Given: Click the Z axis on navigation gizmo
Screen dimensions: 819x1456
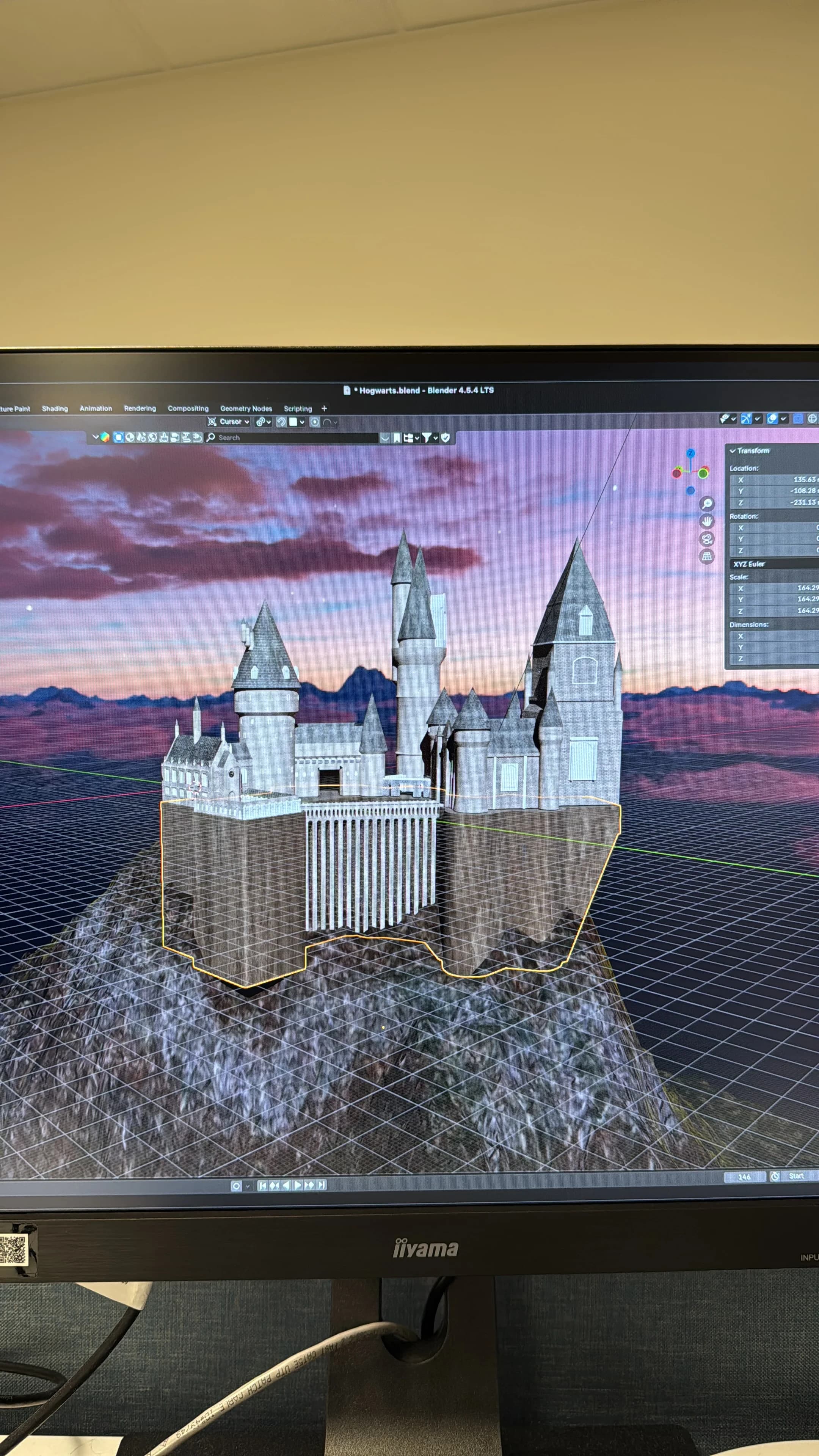Looking at the screenshot, I should point(690,453).
